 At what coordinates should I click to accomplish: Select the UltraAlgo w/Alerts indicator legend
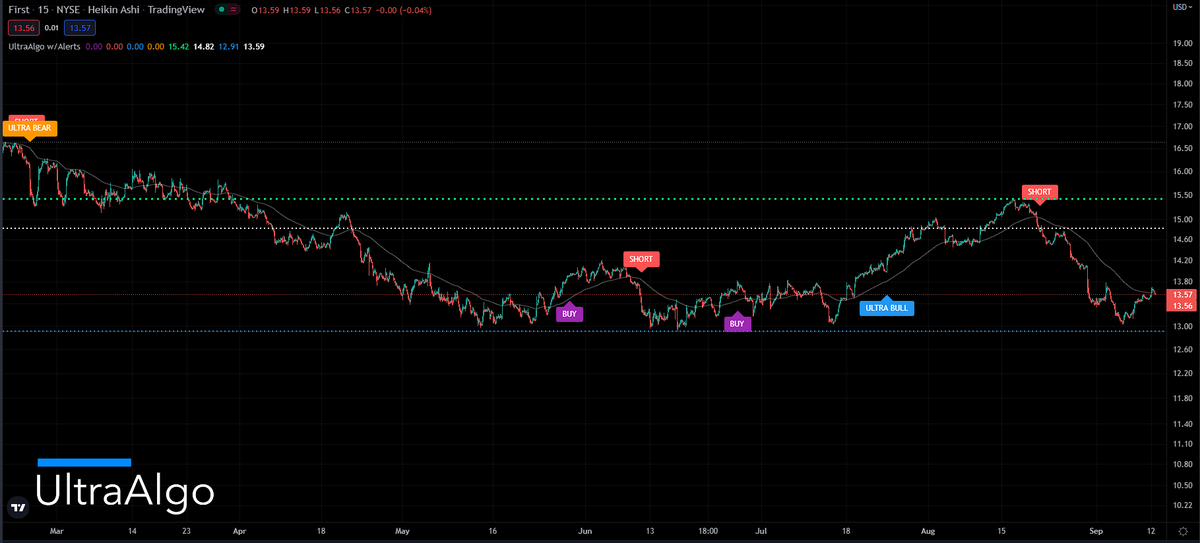[44, 46]
